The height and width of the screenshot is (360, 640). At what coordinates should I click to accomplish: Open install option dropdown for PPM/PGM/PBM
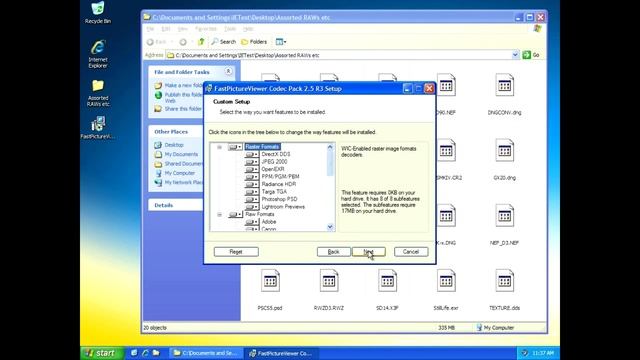pyautogui.click(x=251, y=177)
